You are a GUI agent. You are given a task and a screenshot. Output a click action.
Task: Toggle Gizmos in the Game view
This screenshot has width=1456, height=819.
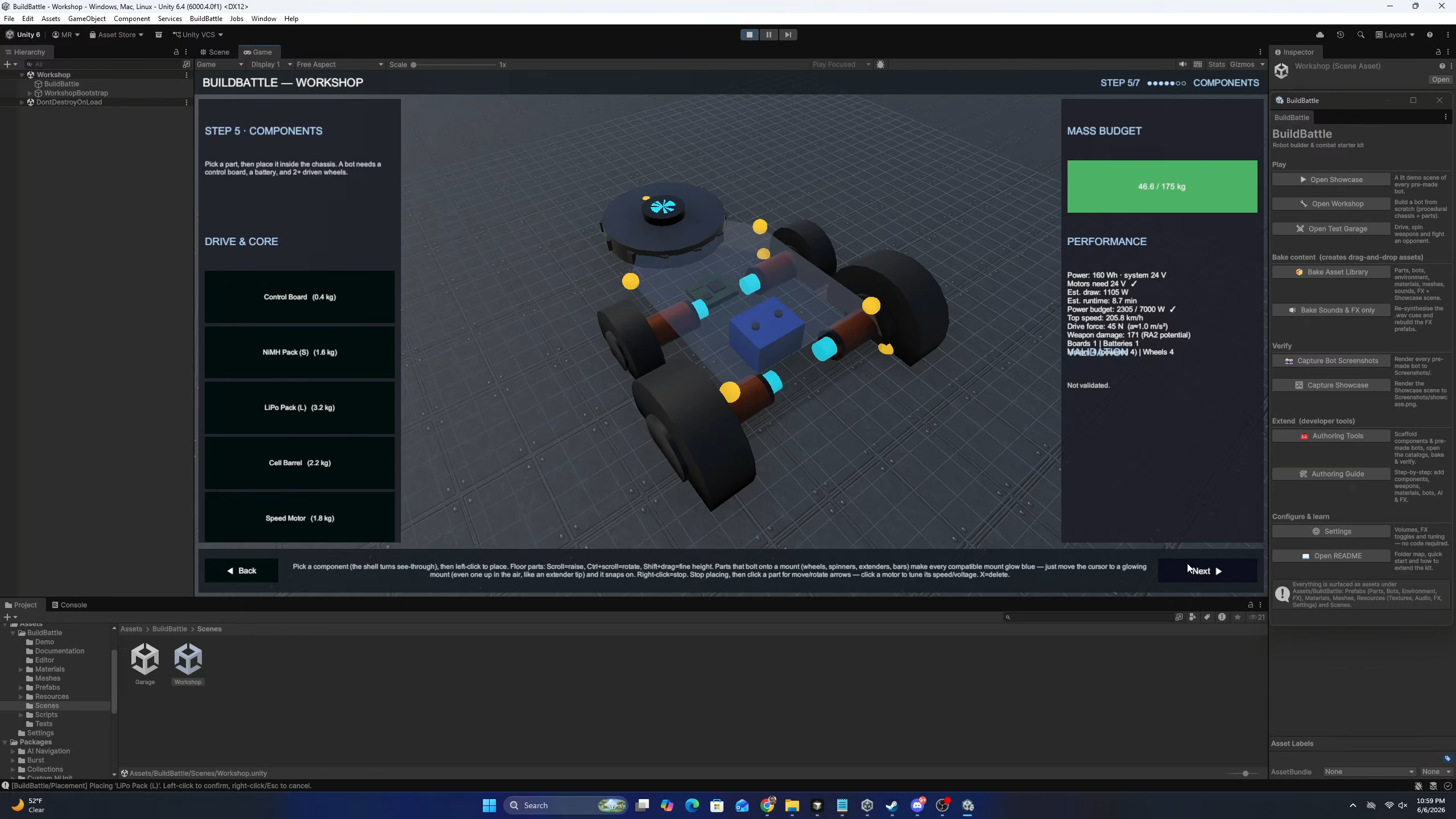tap(1242, 64)
